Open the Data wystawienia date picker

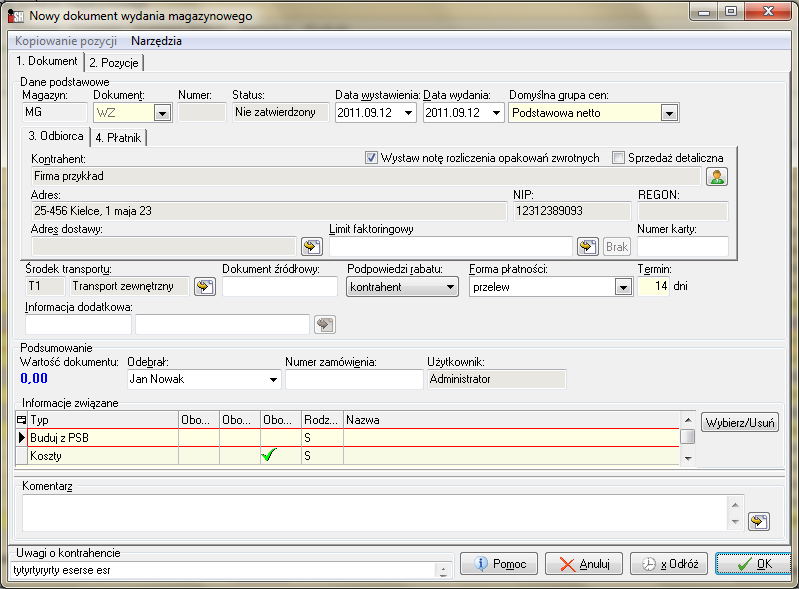coord(409,113)
